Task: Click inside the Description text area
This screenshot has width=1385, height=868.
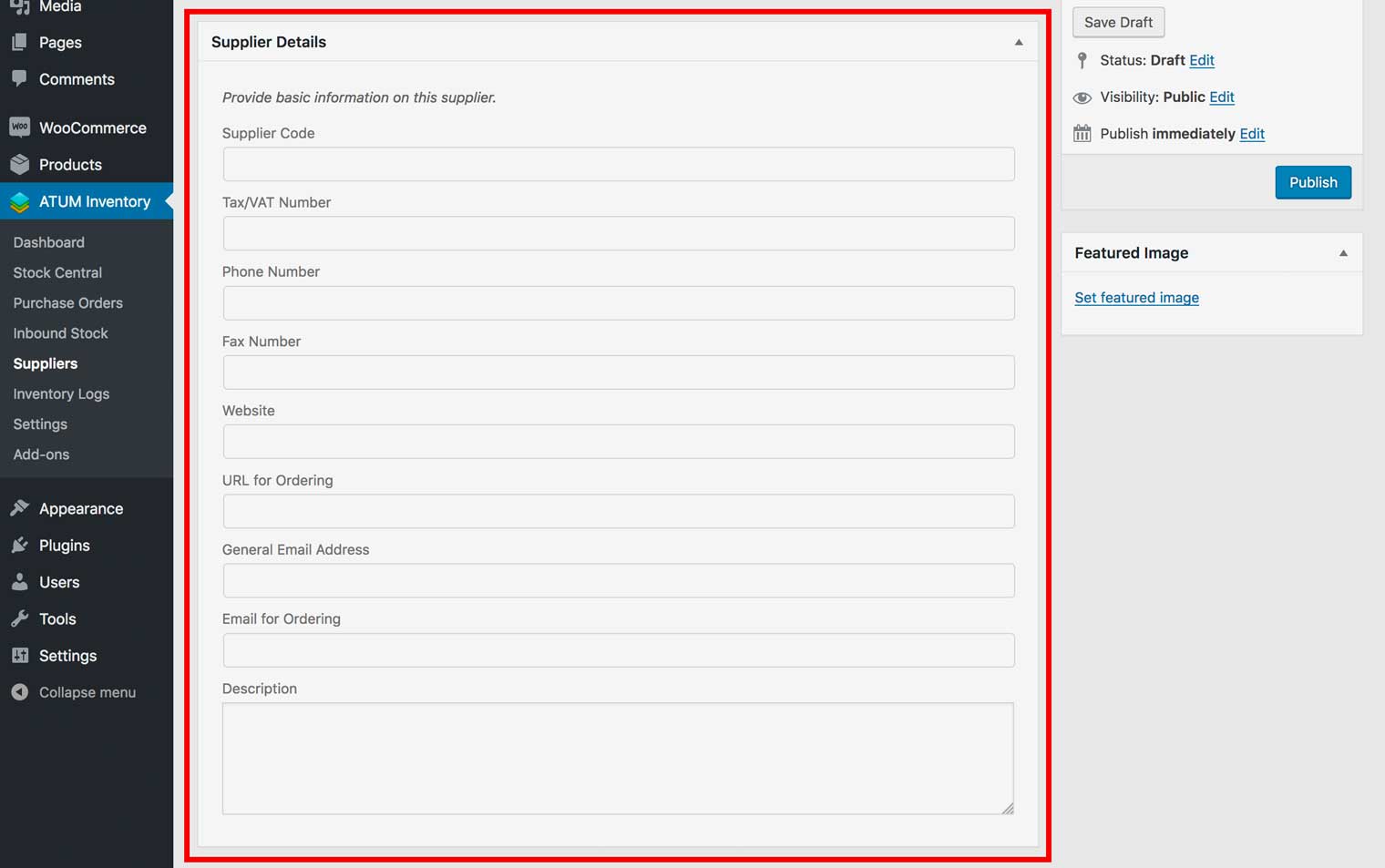Action: coord(618,758)
